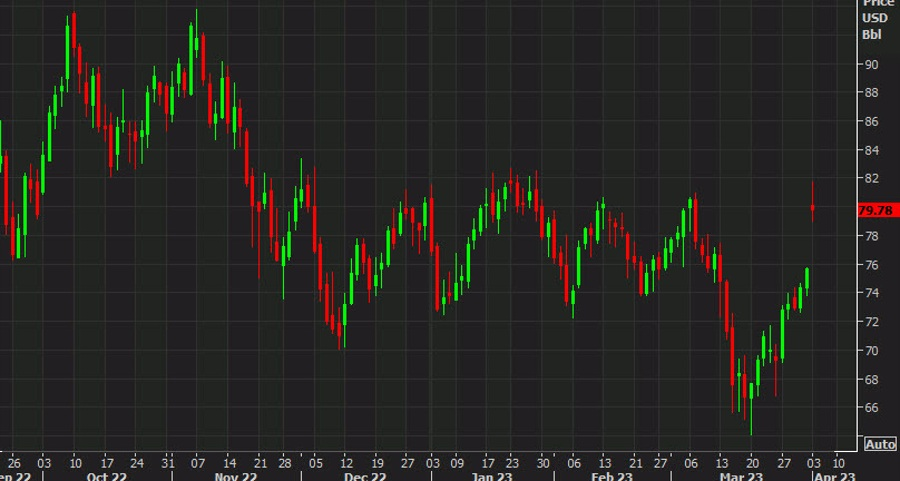Click the 66 price axis tick
Screen dimensions: 900x481
(871, 408)
